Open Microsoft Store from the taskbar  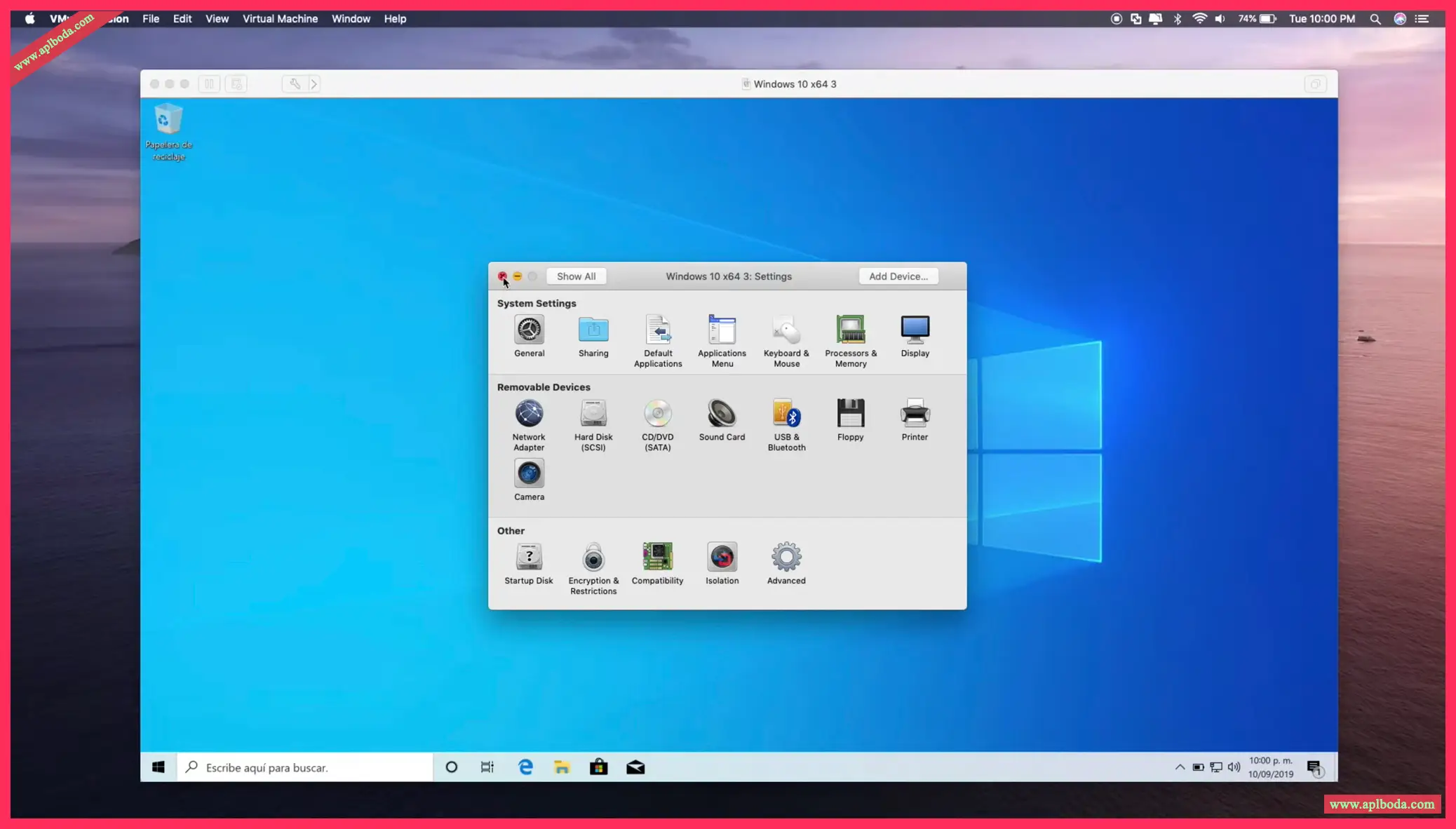point(599,767)
